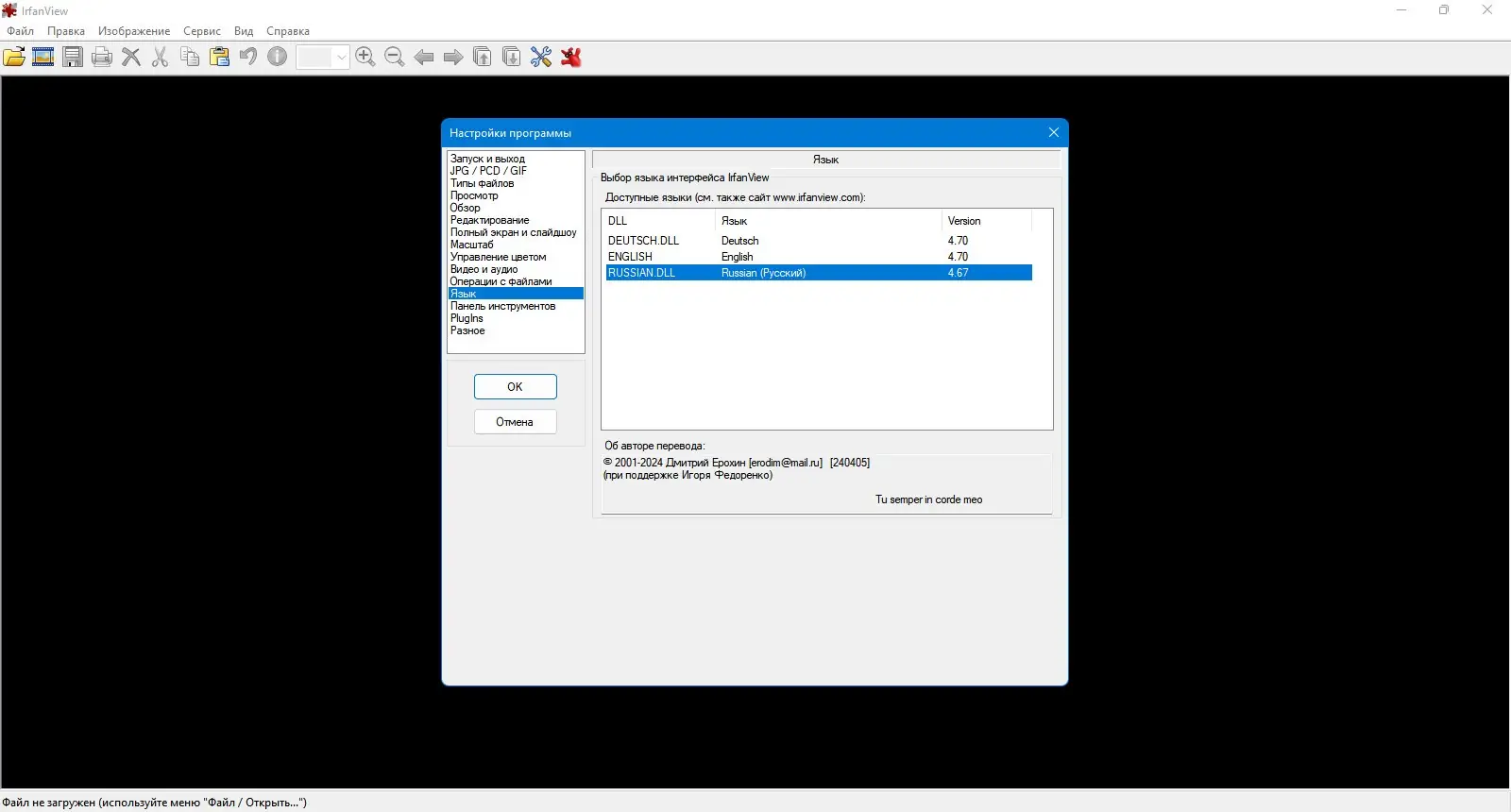Screen dimensions: 1511x812
Task: Click the IrfanView logo in title bar
Action: (9, 10)
